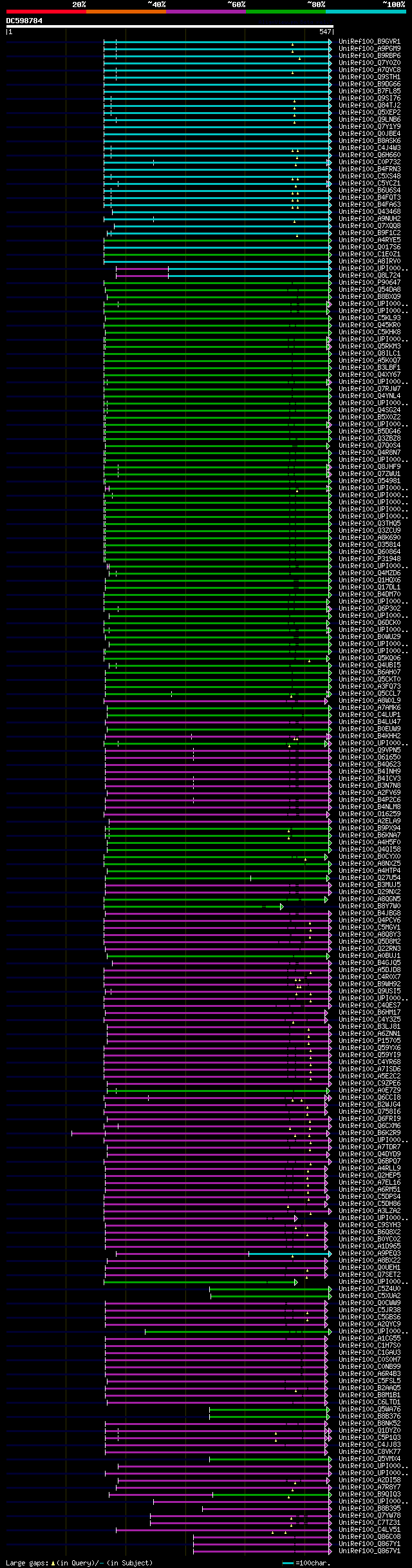This screenshot has width=412, height=1568.
Task: Click the UniRef100_C4J4W3 label
Action: pyautogui.click(x=370, y=148)
